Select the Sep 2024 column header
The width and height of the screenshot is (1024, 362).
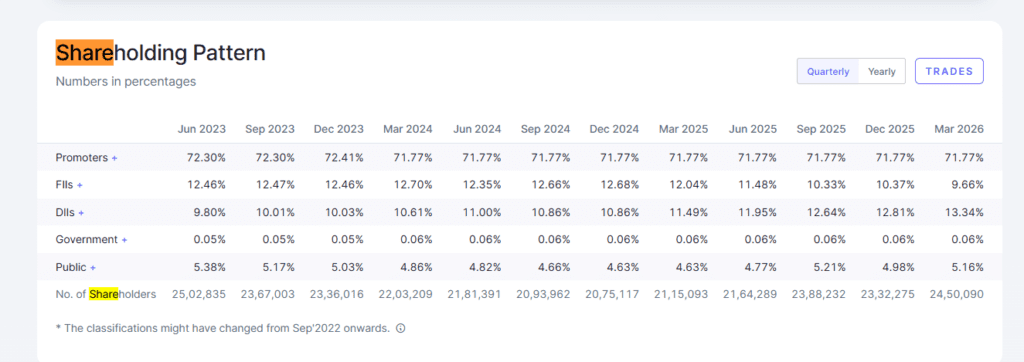click(x=545, y=129)
